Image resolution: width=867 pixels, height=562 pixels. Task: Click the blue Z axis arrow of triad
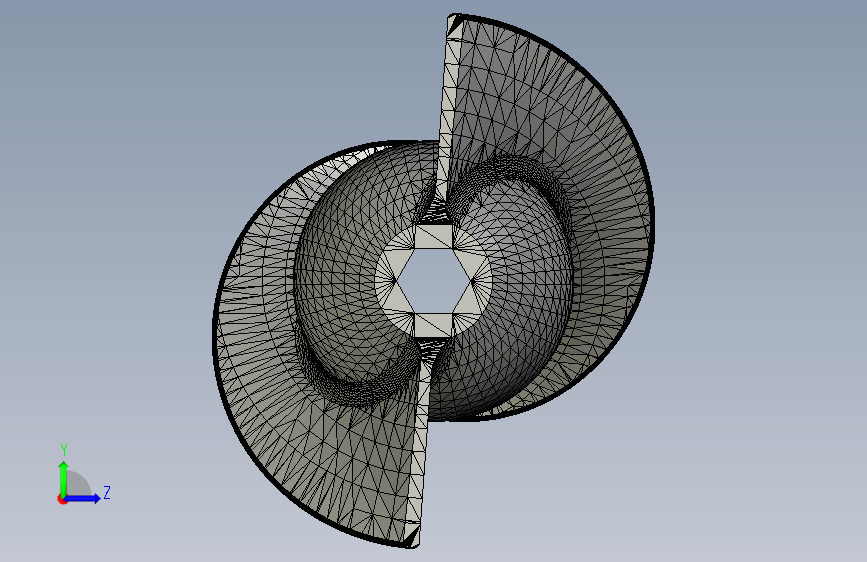[83, 498]
